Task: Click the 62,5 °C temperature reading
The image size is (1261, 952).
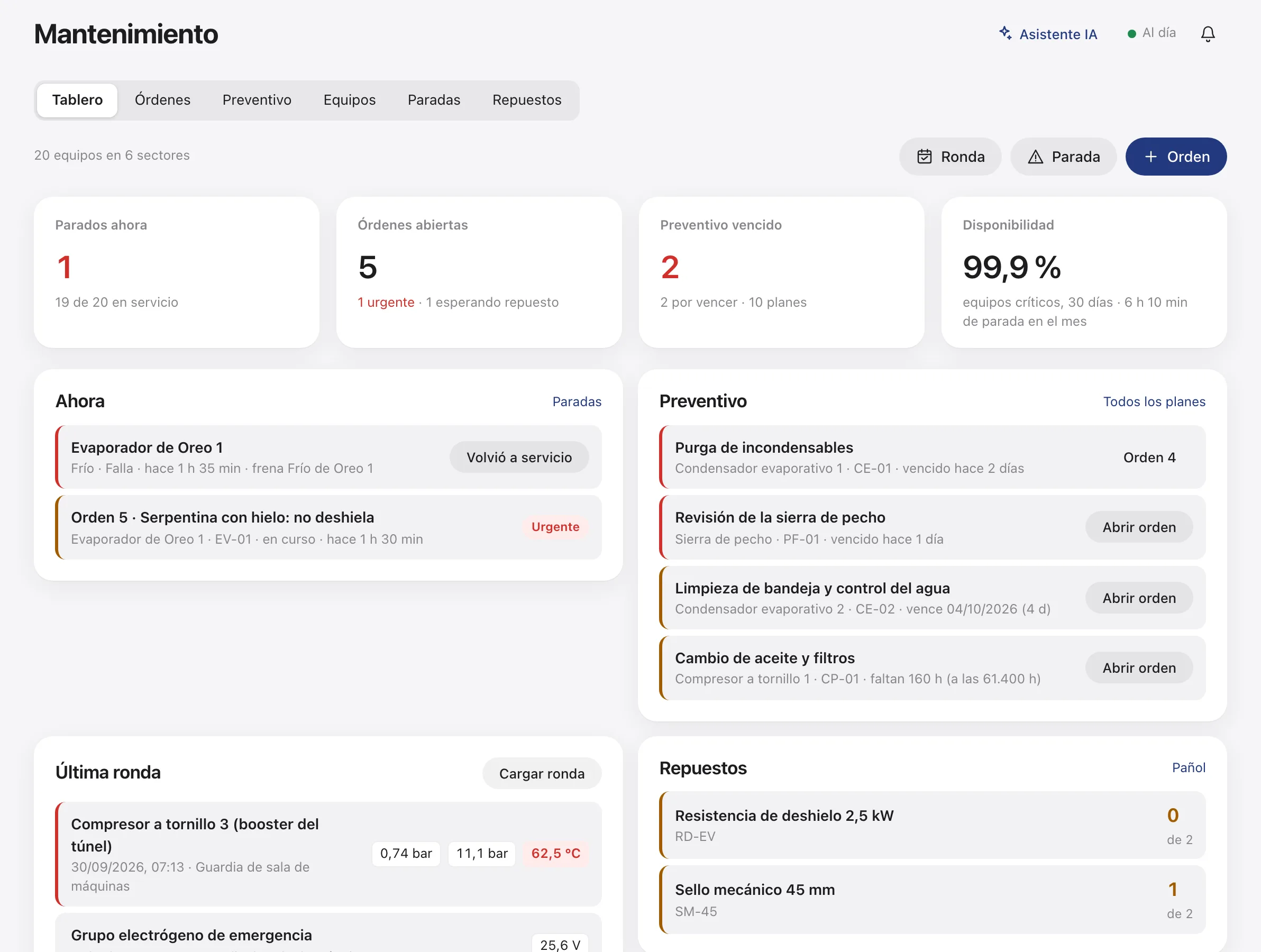Action: 556,854
